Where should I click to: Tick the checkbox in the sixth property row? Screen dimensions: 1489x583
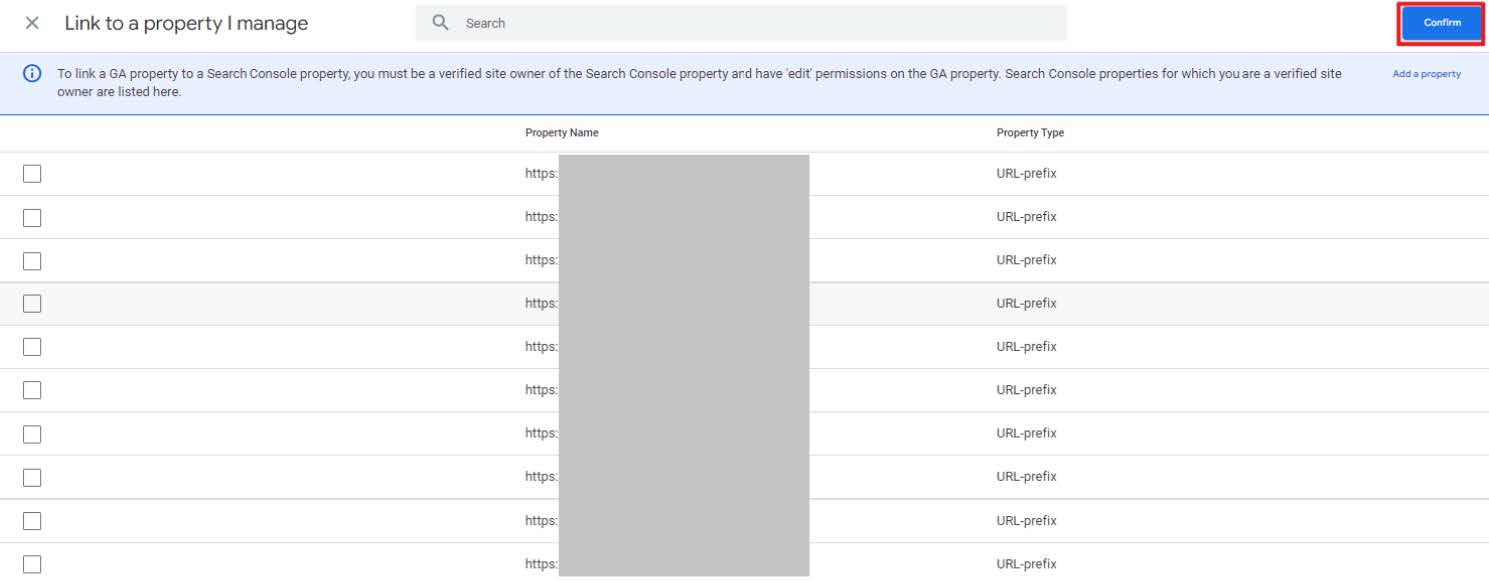pos(32,390)
